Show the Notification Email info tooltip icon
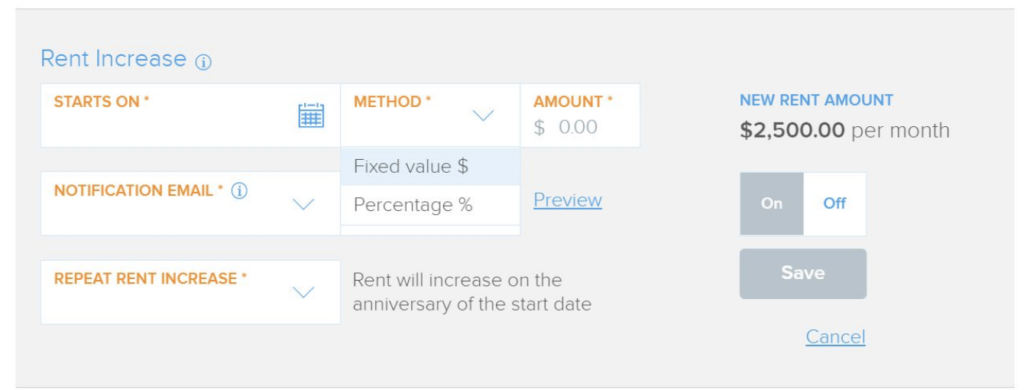This screenshot has height=390, width=1024. (240, 191)
